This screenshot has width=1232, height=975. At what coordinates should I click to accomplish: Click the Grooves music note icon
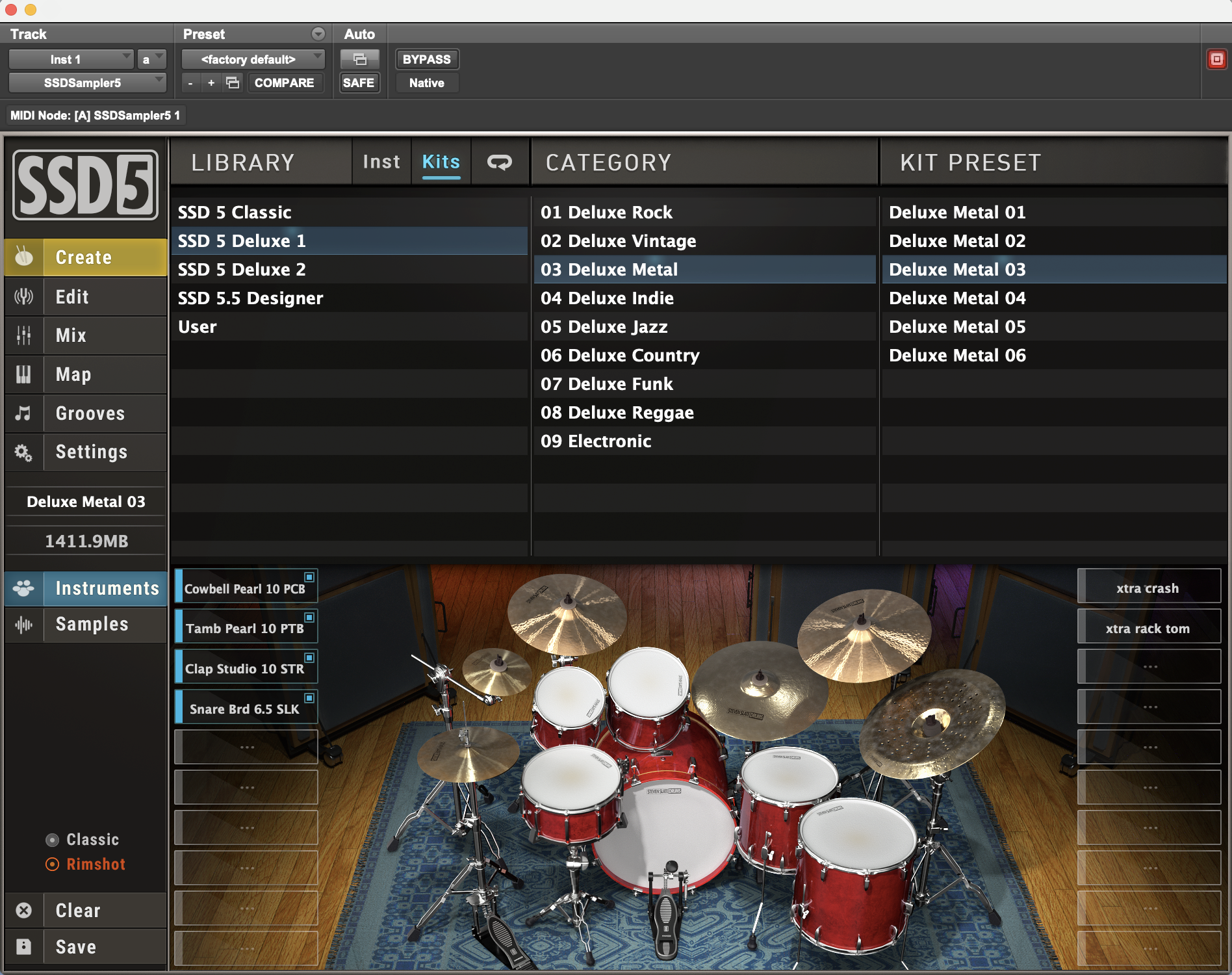(24, 413)
